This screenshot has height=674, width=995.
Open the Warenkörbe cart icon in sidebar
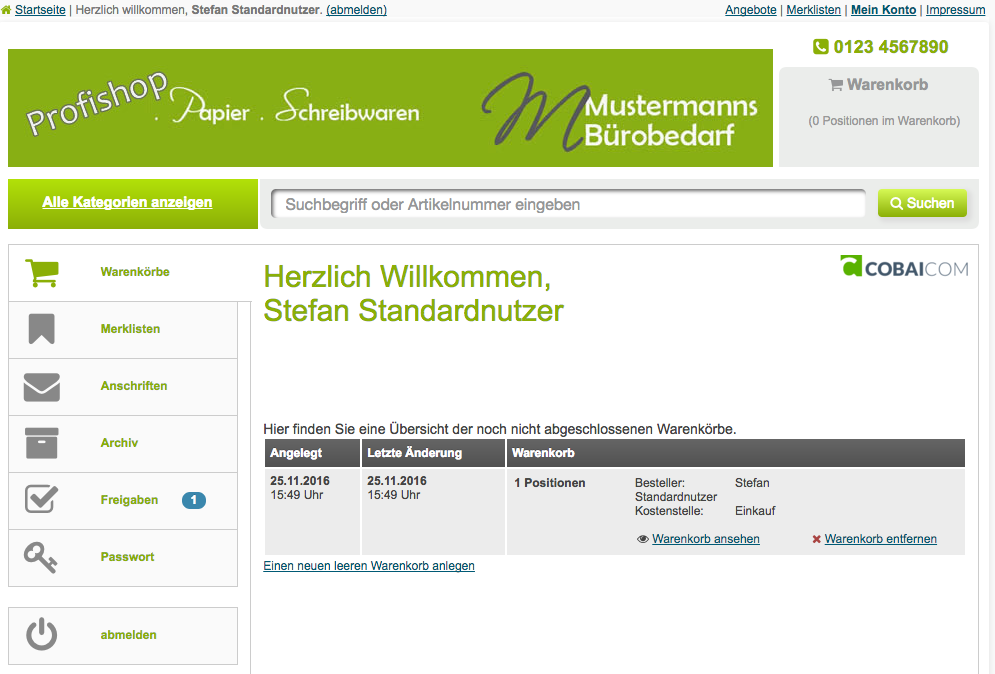coord(41,271)
